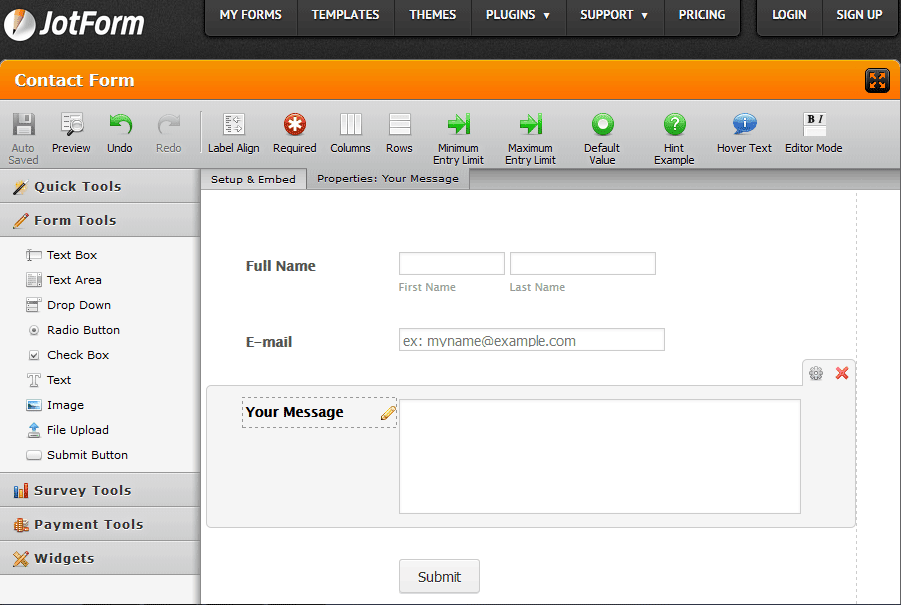Screen dimensions: 901x605
Task: Set the Columns option
Action: (x=350, y=133)
